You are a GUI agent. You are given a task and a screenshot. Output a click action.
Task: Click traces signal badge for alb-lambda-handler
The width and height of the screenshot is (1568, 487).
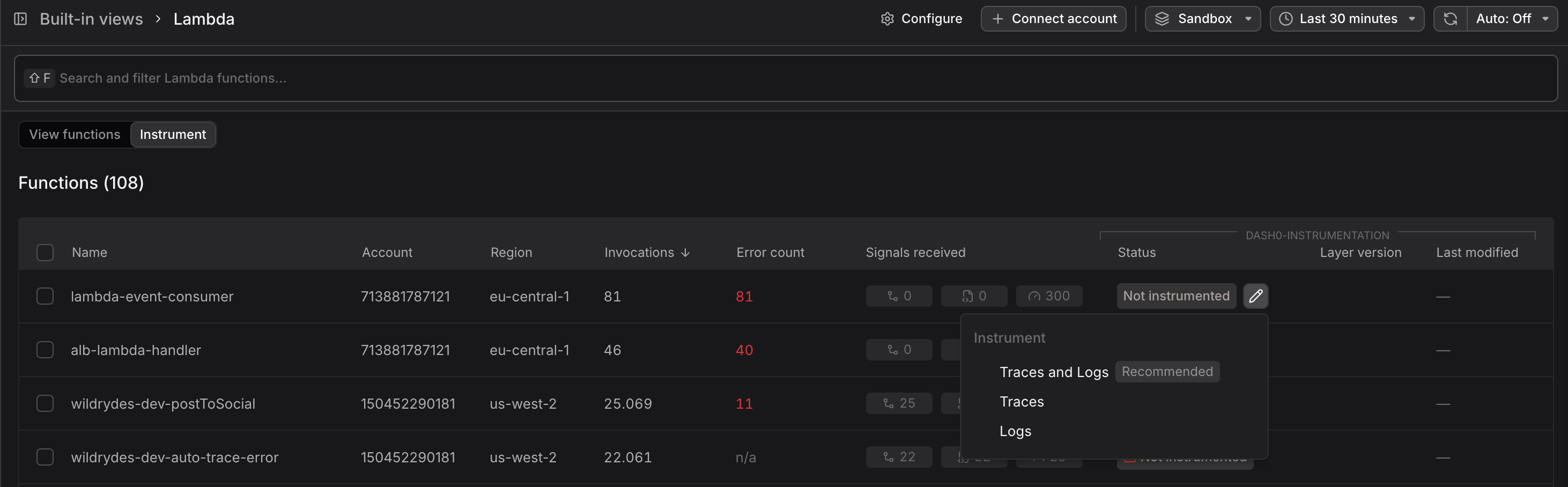tap(899, 349)
